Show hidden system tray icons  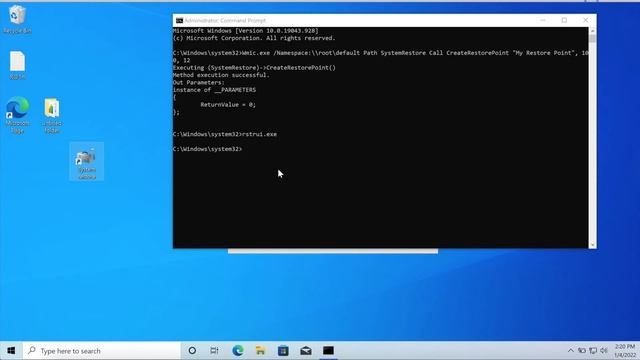pos(571,351)
